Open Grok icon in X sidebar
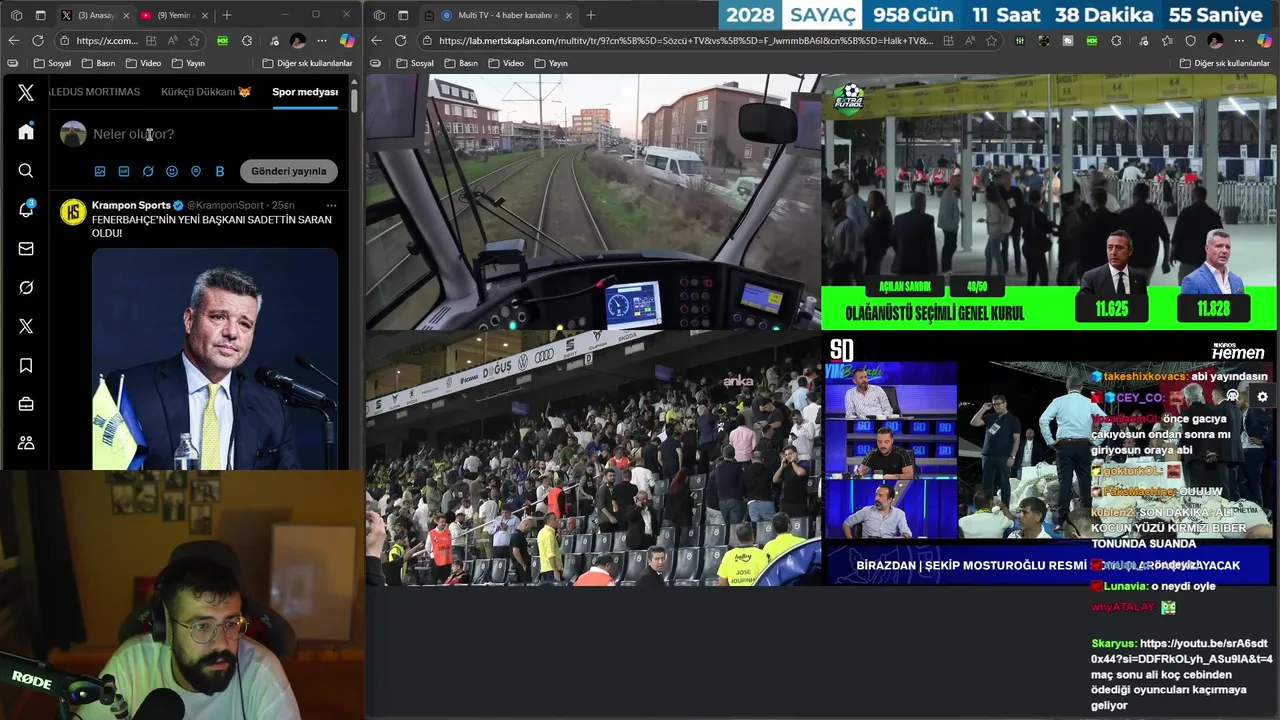Screen dimensions: 1280x720 coord(26,288)
